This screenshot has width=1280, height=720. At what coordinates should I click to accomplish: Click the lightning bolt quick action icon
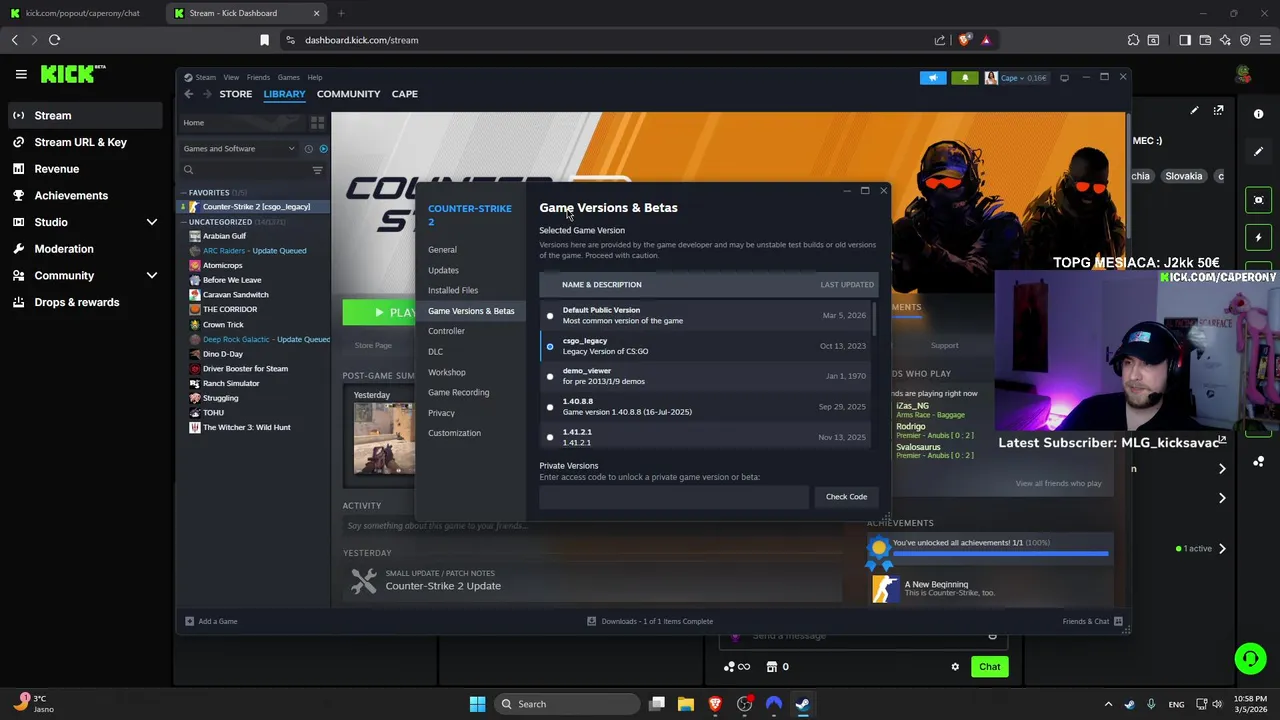1258,238
